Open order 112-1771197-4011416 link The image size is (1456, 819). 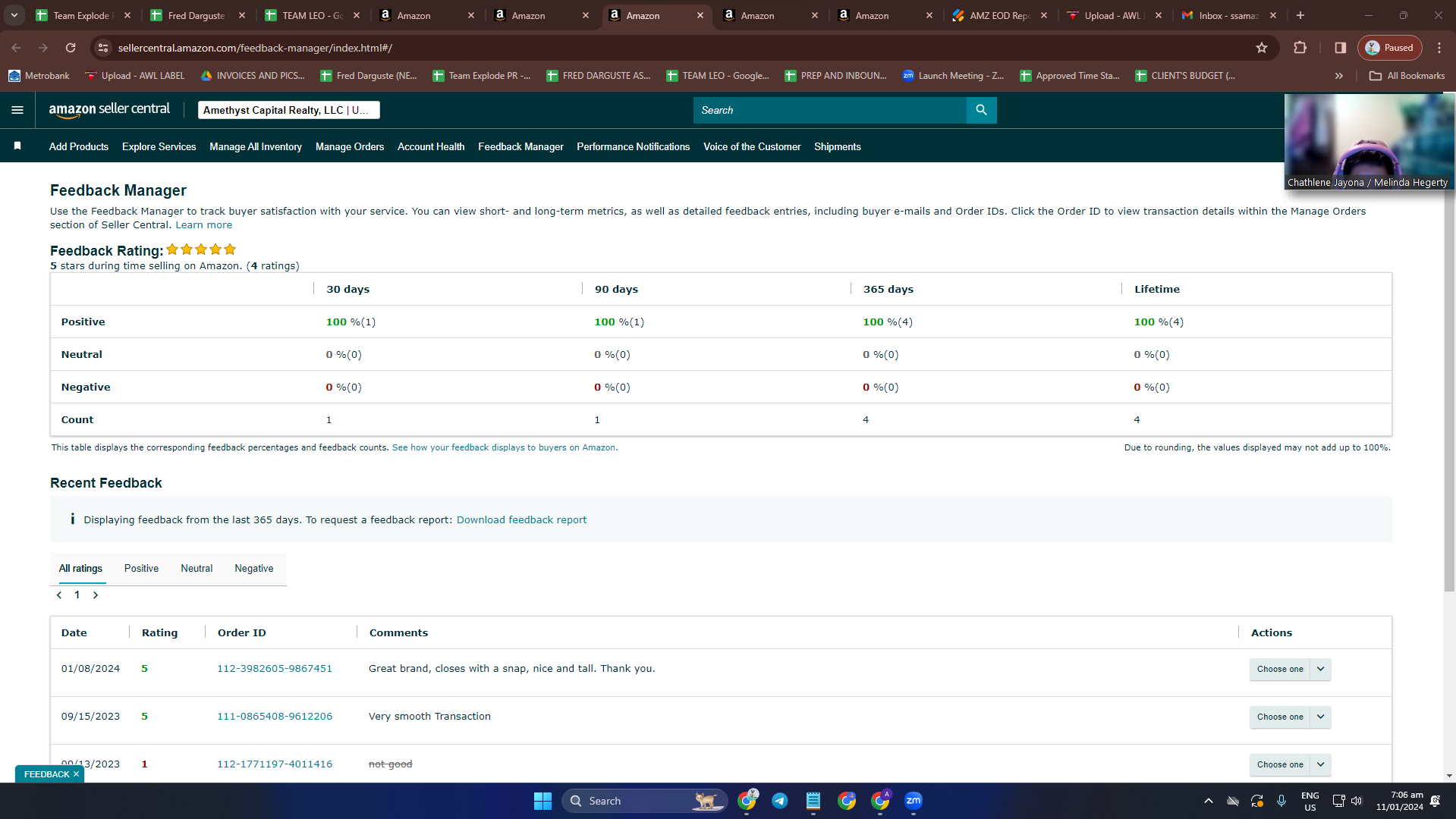pyautogui.click(x=275, y=764)
